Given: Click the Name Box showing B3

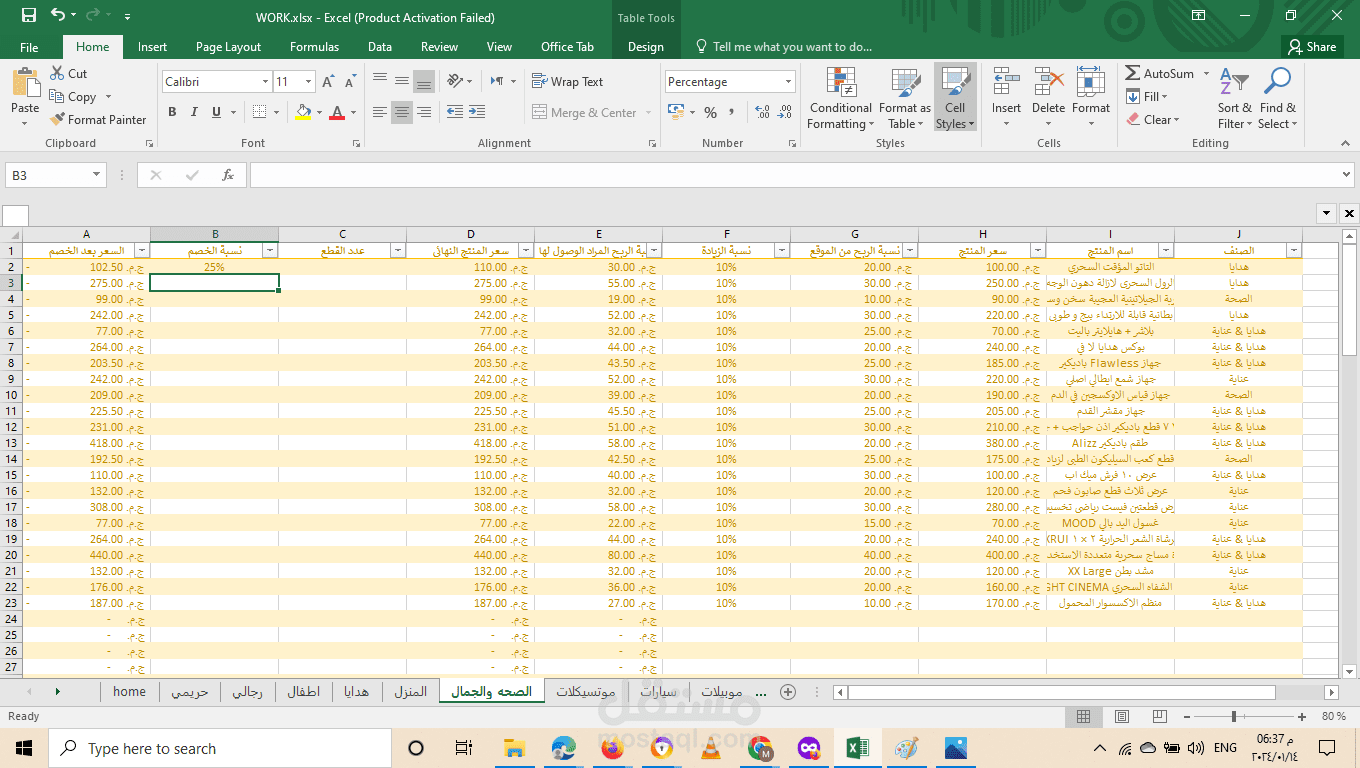Looking at the screenshot, I should coord(56,175).
